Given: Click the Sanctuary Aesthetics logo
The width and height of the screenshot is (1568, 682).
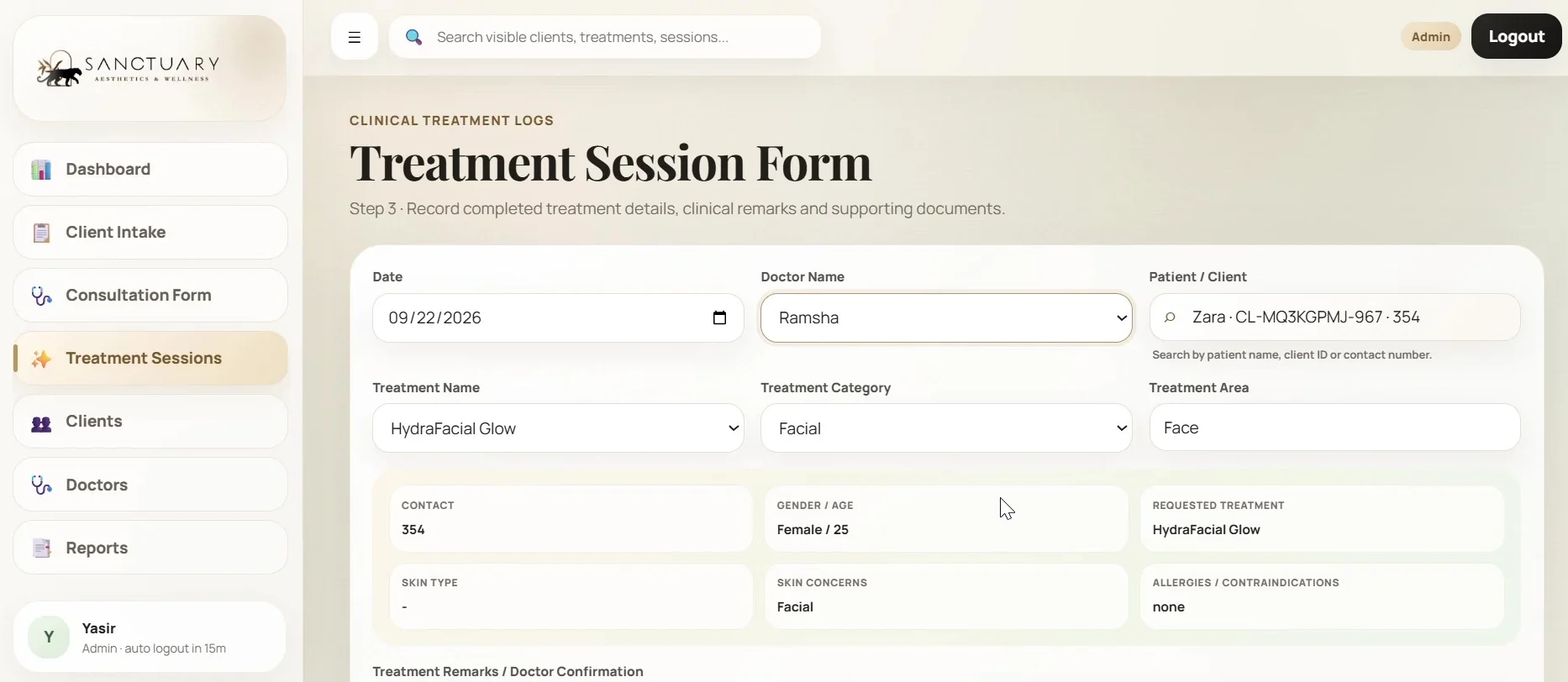Looking at the screenshot, I should (129, 68).
